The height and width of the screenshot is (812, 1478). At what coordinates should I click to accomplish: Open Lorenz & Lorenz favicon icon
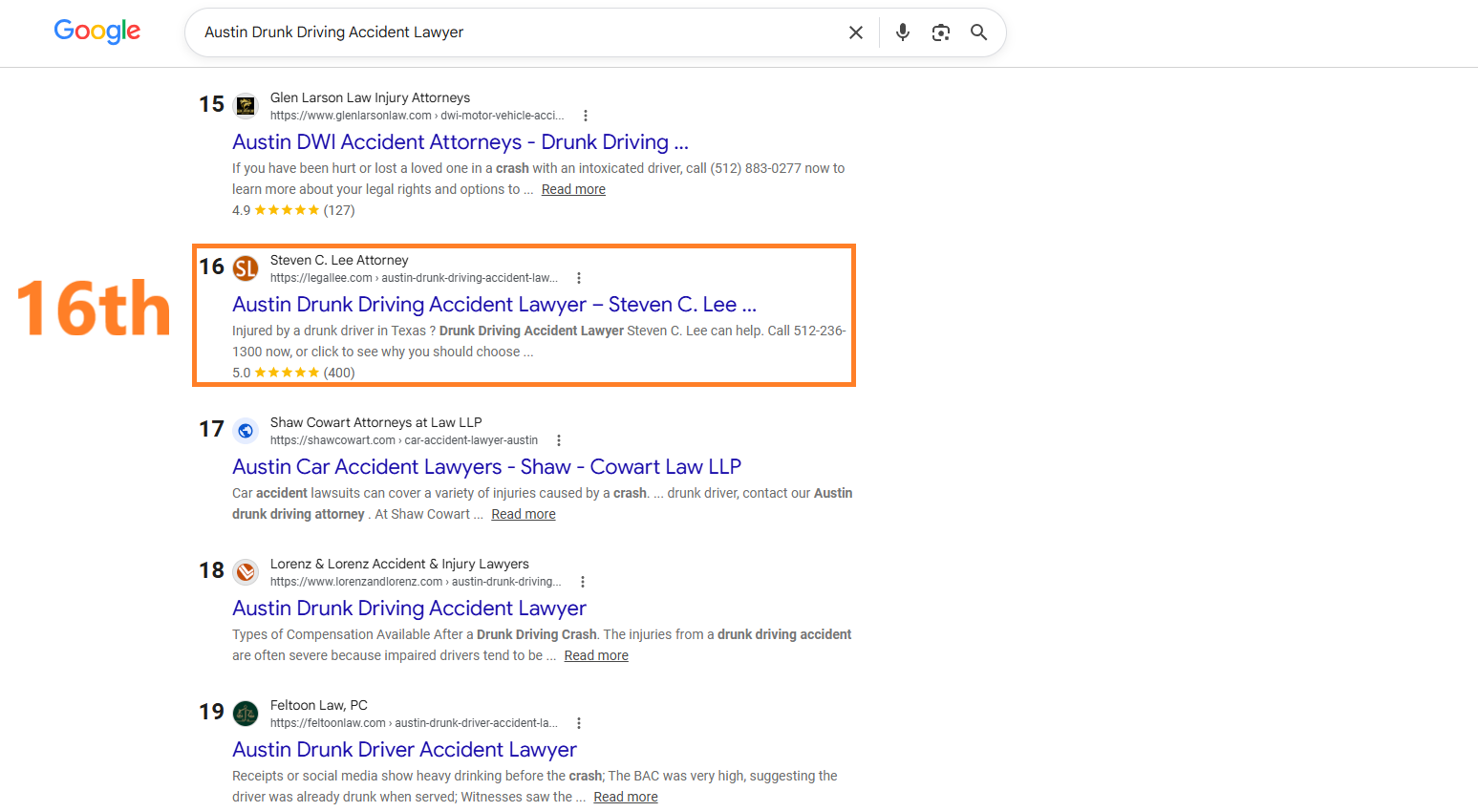click(x=246, y=572)
